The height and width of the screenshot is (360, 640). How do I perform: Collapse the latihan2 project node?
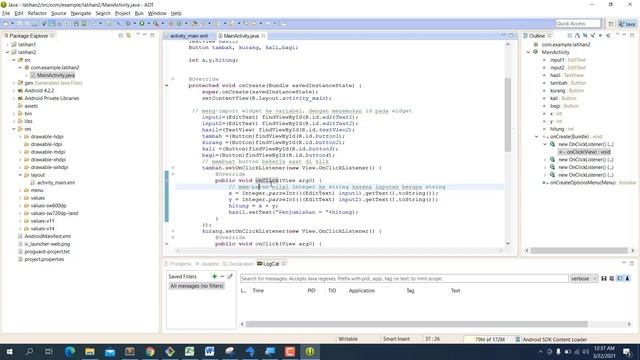7,52
